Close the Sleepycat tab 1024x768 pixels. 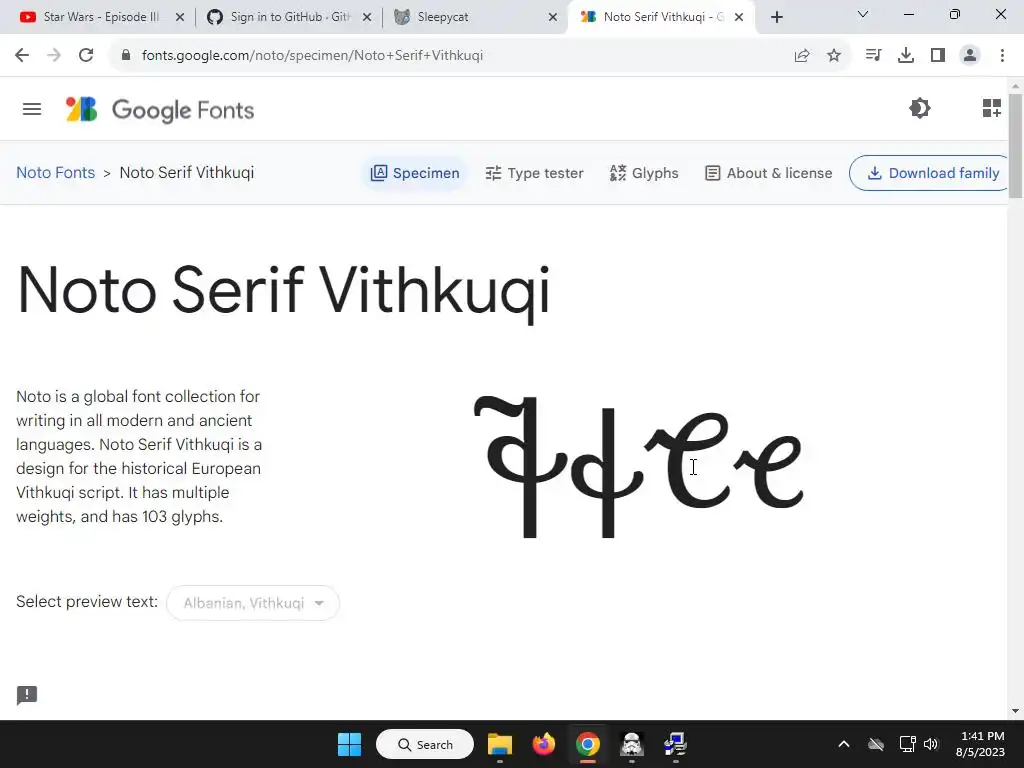coord(553,18)
